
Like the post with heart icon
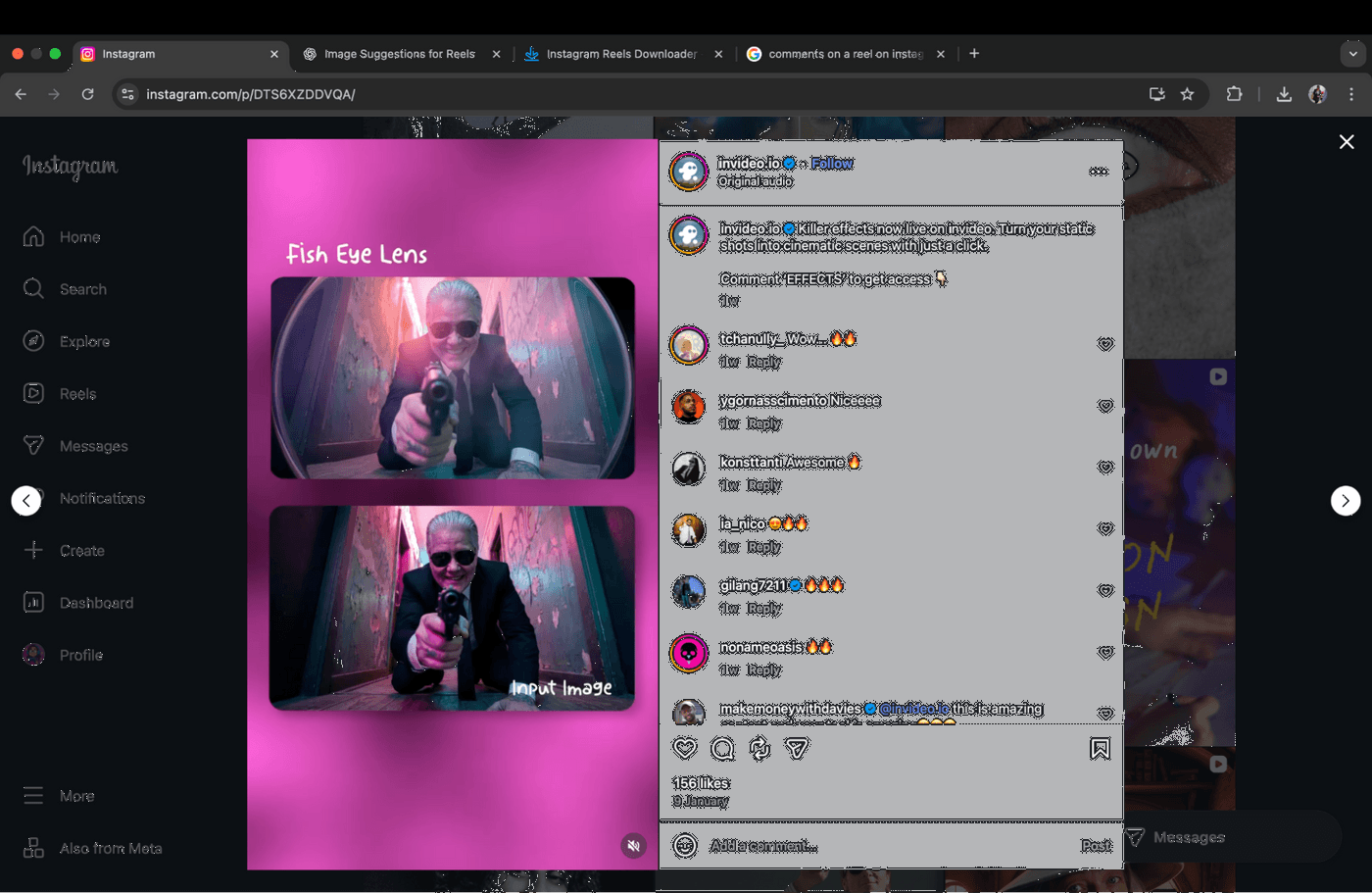point(685,749)
